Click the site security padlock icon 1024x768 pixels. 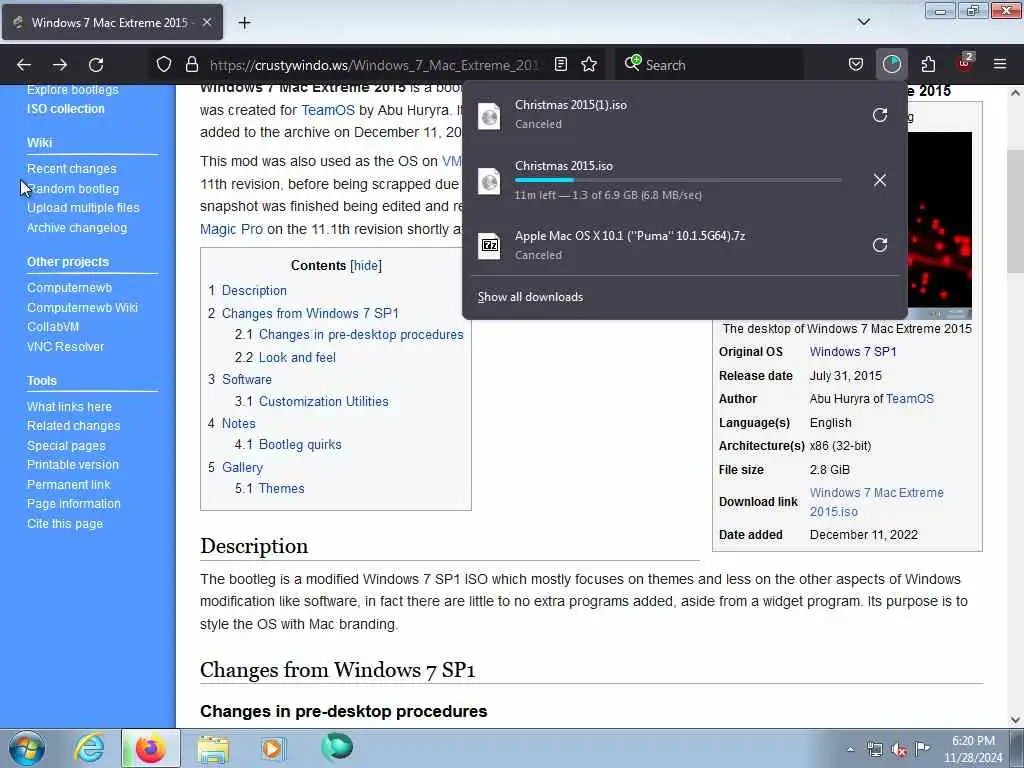click(191, 64)
